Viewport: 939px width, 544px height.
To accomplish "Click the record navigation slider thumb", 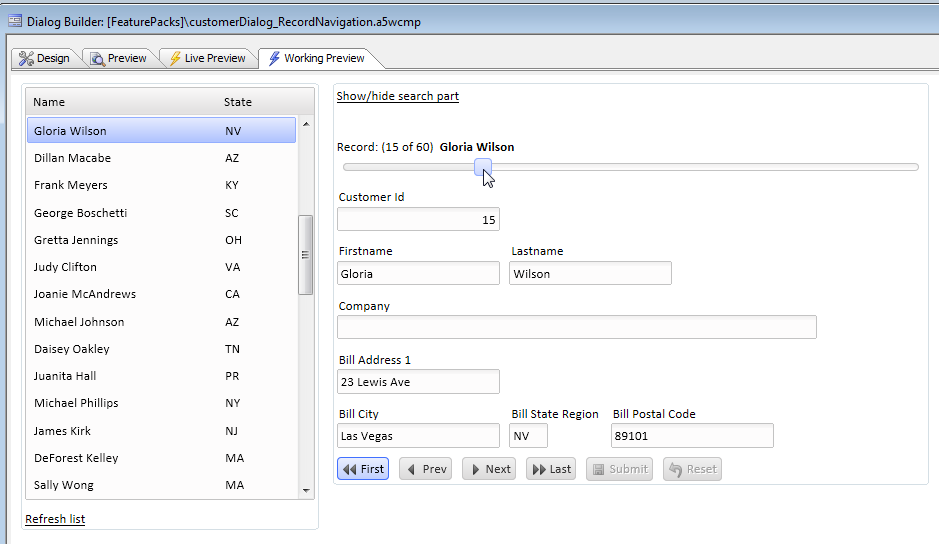I will 483,167.
